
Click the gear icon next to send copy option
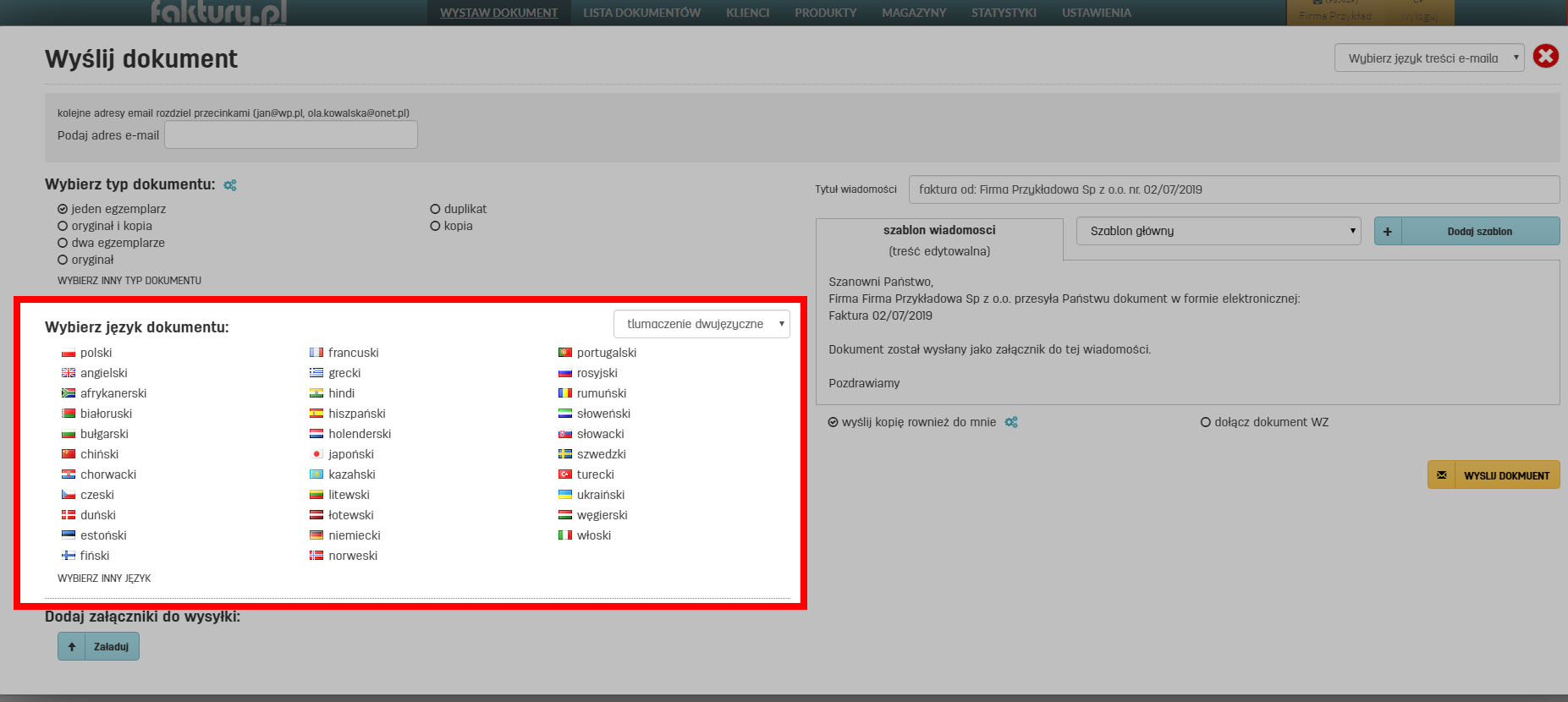[1011, 422]
